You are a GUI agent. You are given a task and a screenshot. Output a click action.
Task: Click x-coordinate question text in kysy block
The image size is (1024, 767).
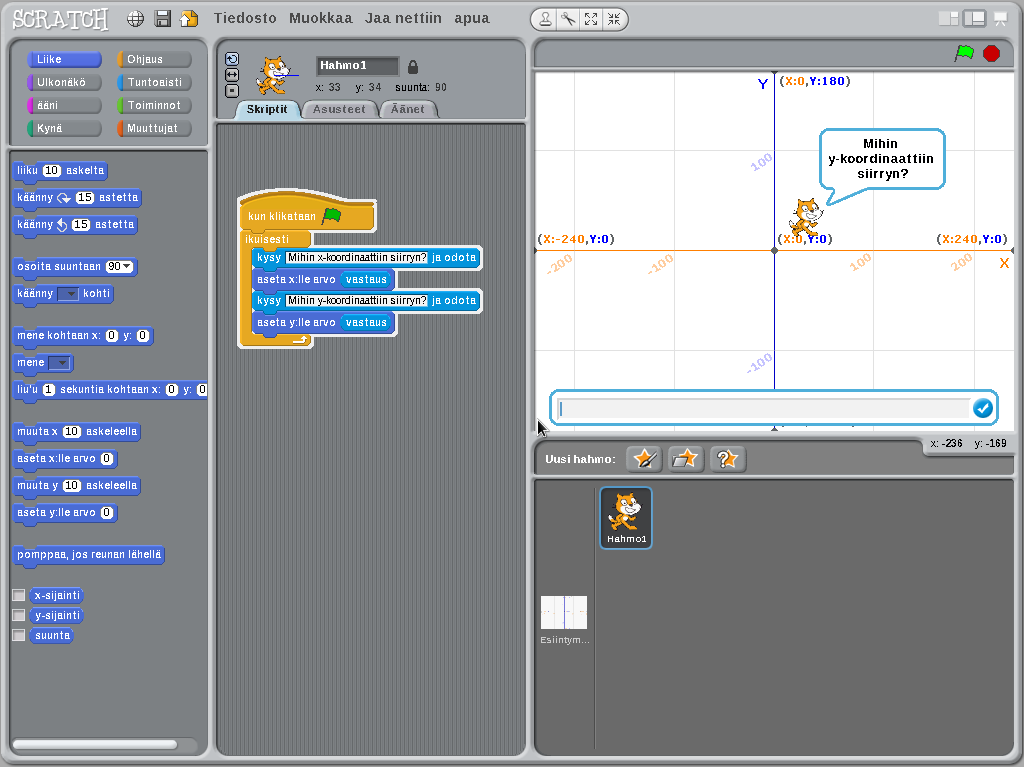[357, 257]
